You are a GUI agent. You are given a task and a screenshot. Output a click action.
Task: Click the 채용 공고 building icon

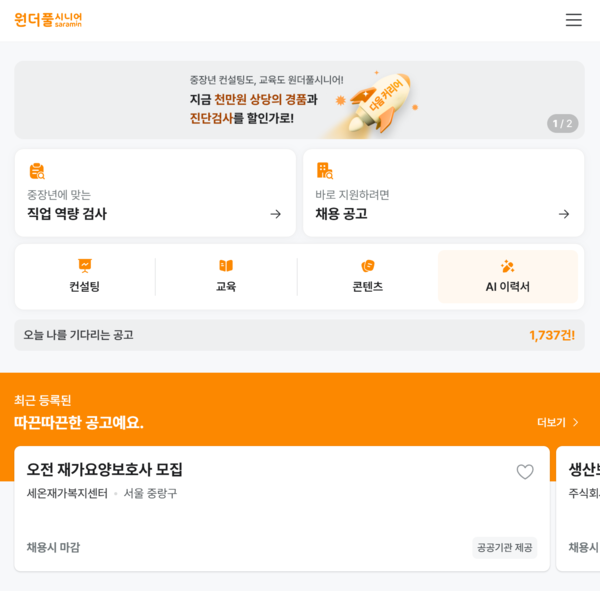point(325,171)
